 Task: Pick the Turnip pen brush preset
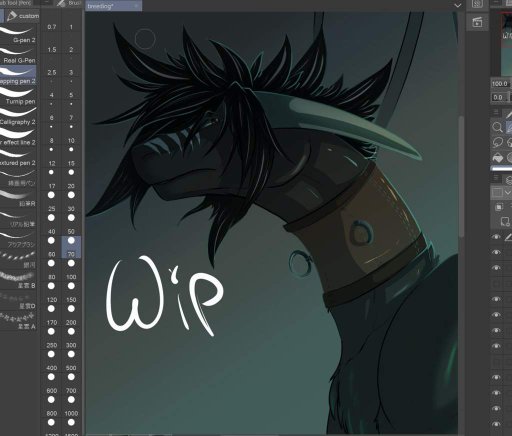tap(18, 97)
